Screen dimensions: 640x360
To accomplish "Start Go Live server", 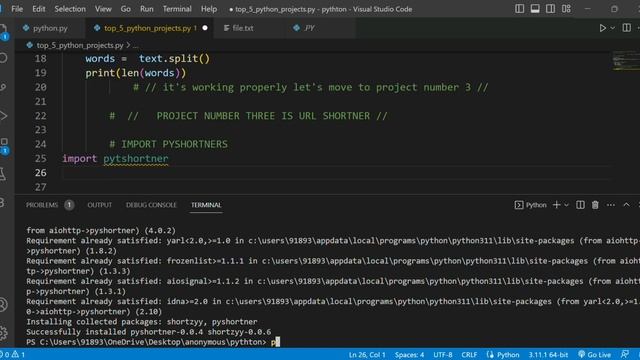I will pyautogui.click(x=595, y=355).
